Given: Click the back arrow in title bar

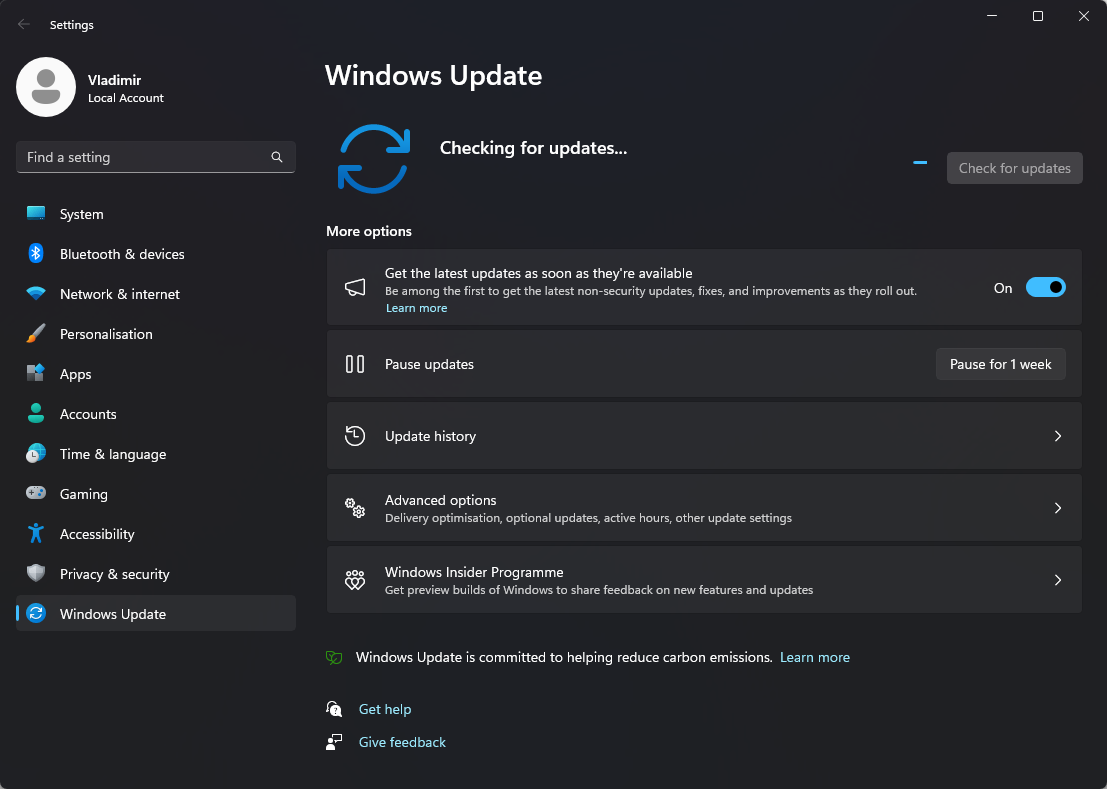Looking at the screenshot, I should tap(24, 24).
